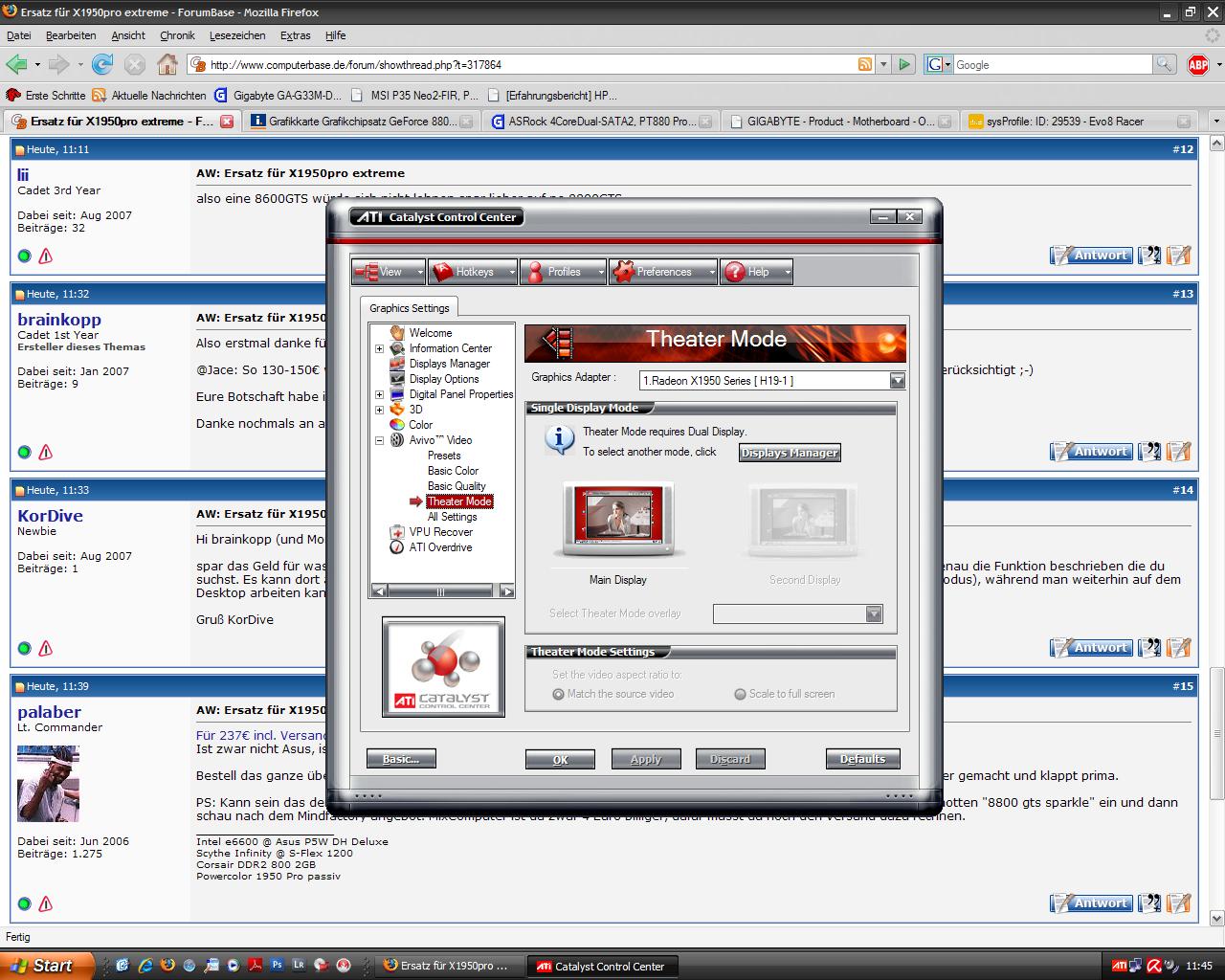Click the 3D settings tree icon
The image size is (1225, 980).
click(397, 410)
